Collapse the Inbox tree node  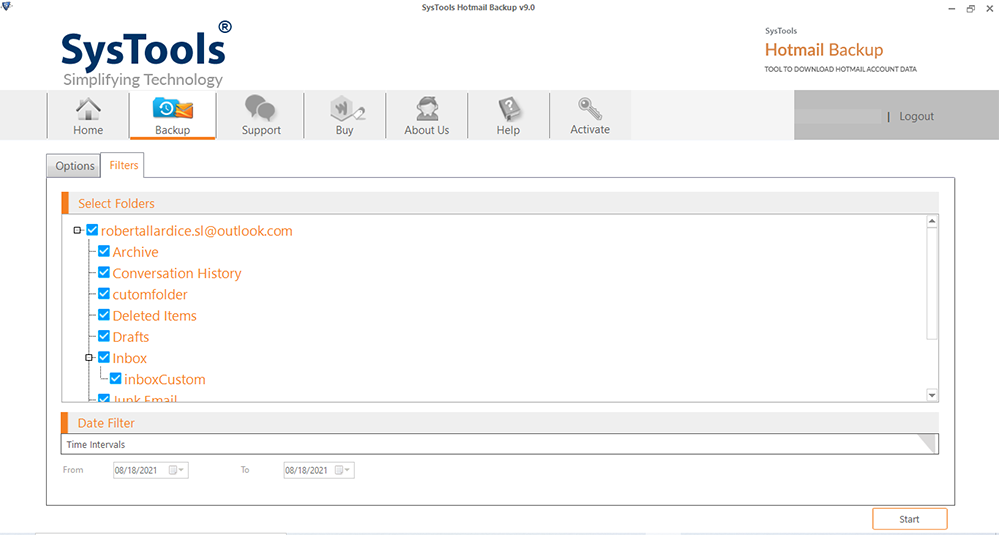click(x=89, y=358)
